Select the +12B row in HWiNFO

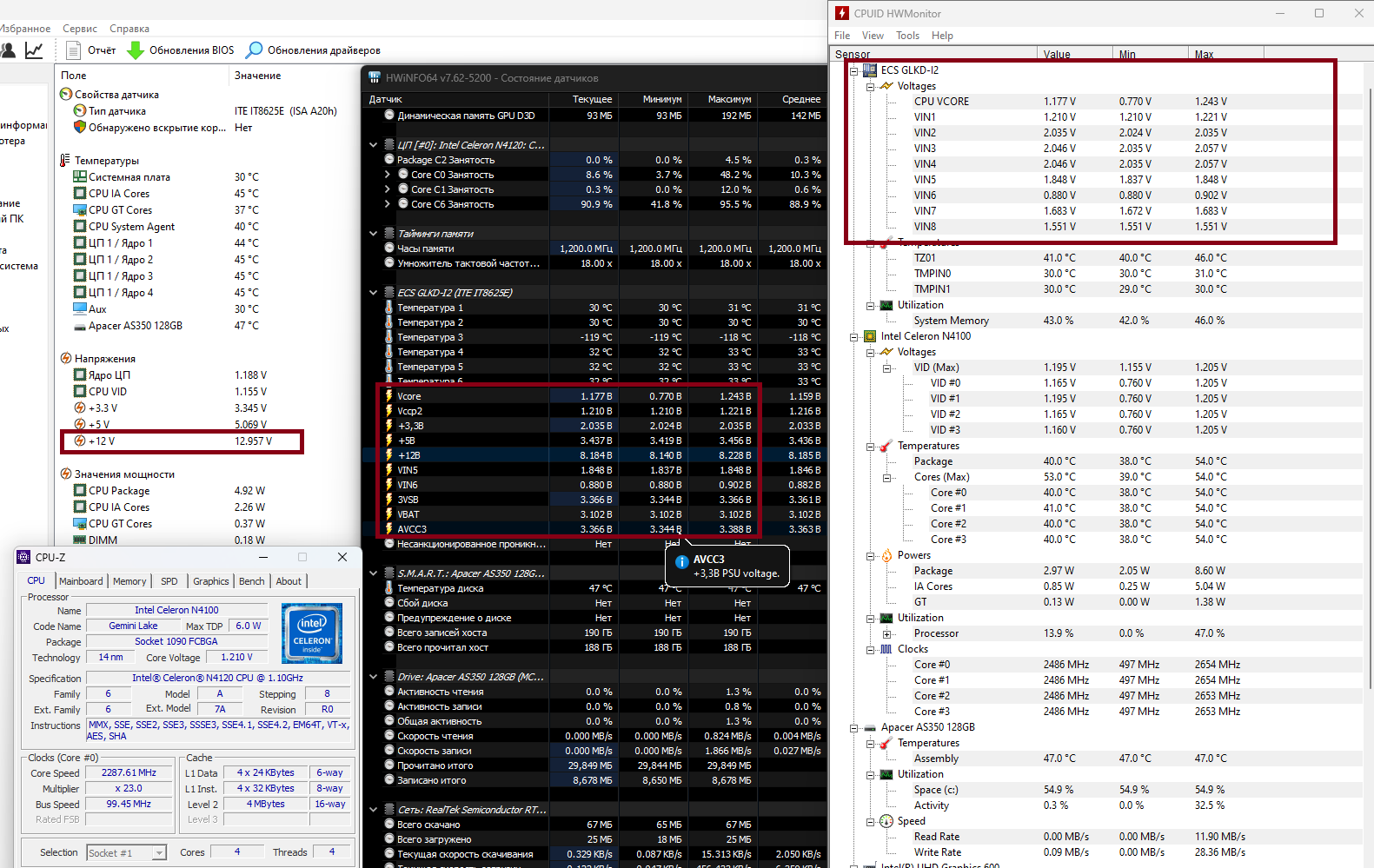[x=594, y=455]
